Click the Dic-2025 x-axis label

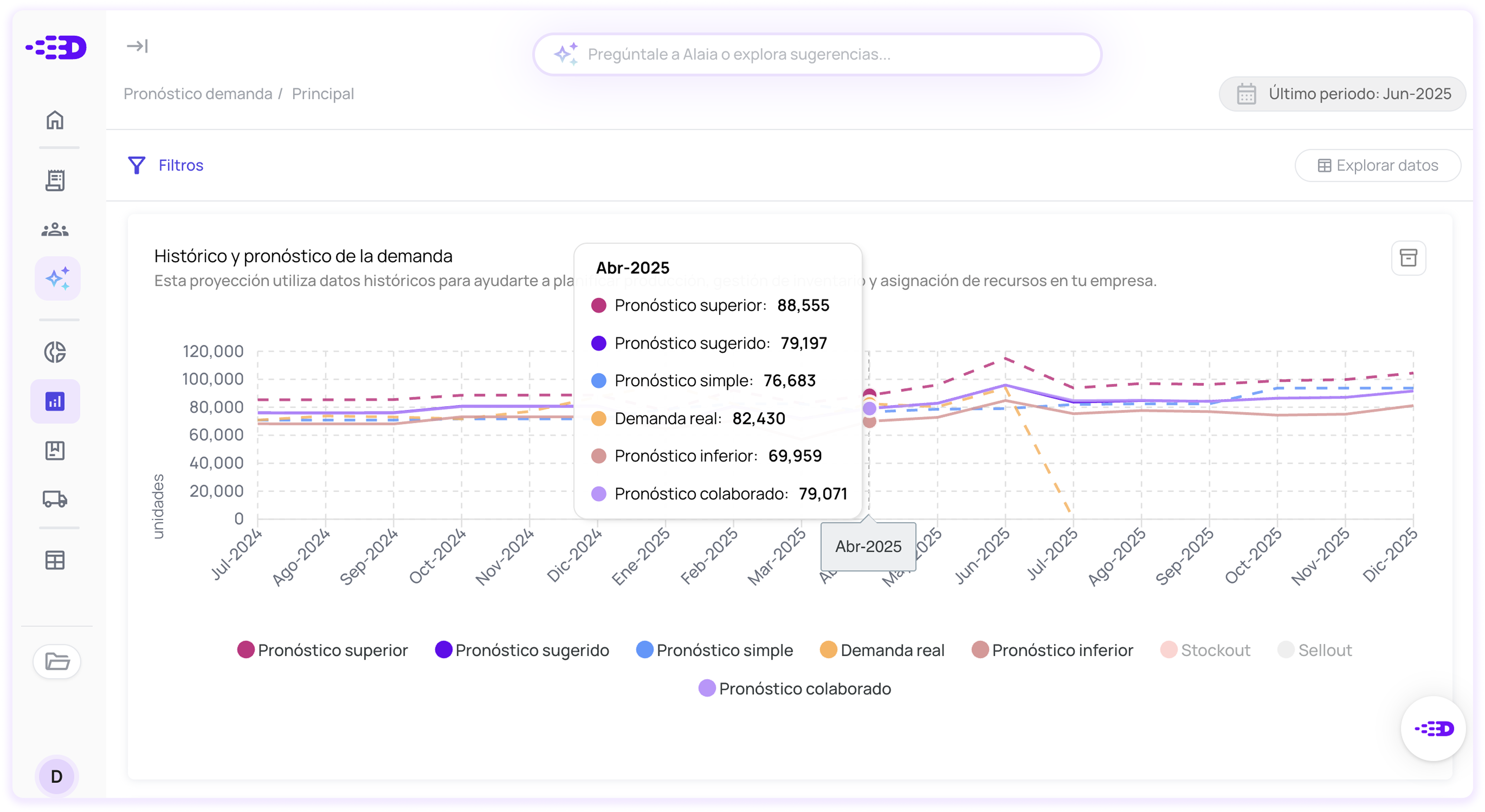1389,555
